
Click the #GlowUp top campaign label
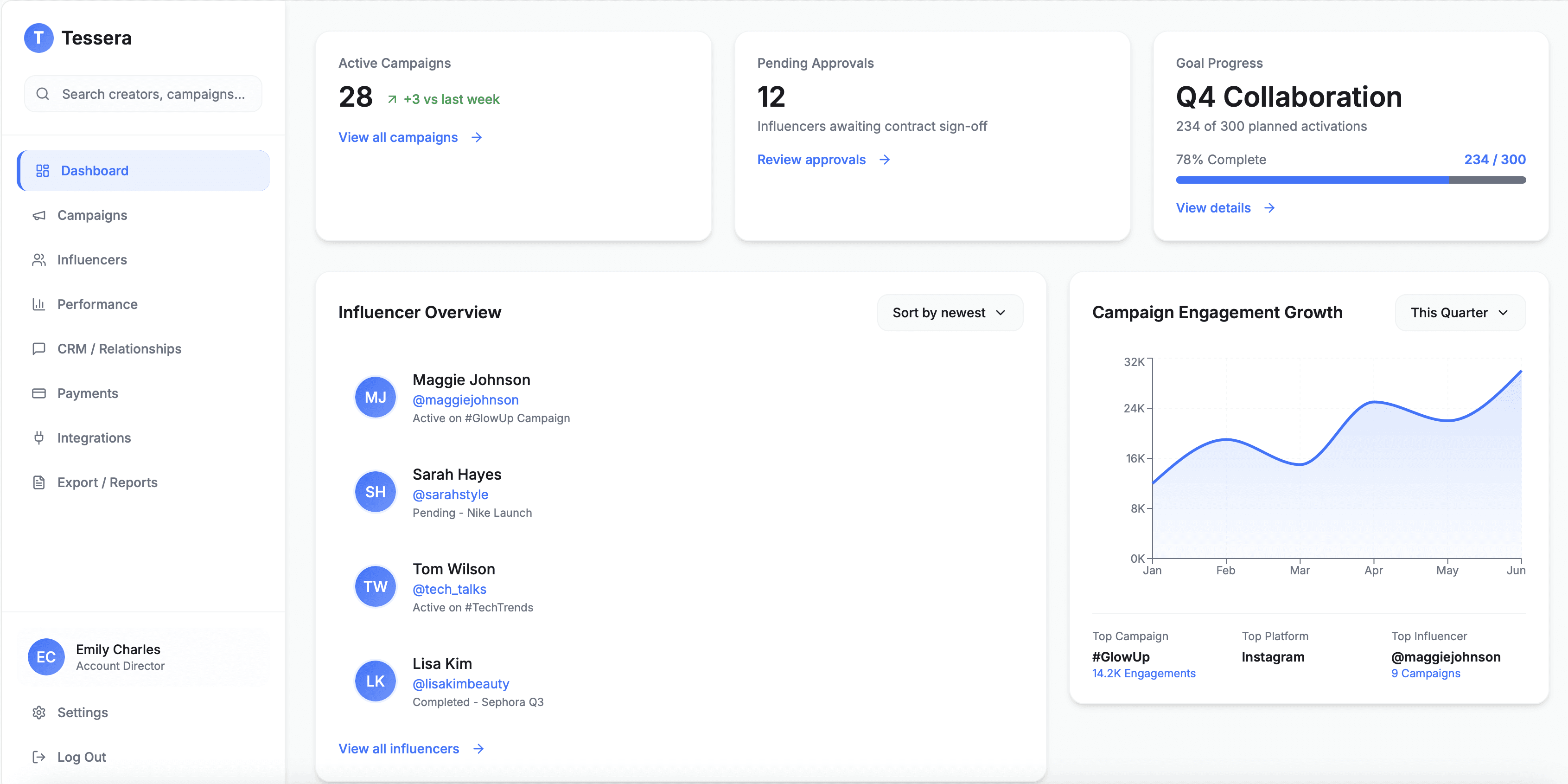click(1121, 657)
